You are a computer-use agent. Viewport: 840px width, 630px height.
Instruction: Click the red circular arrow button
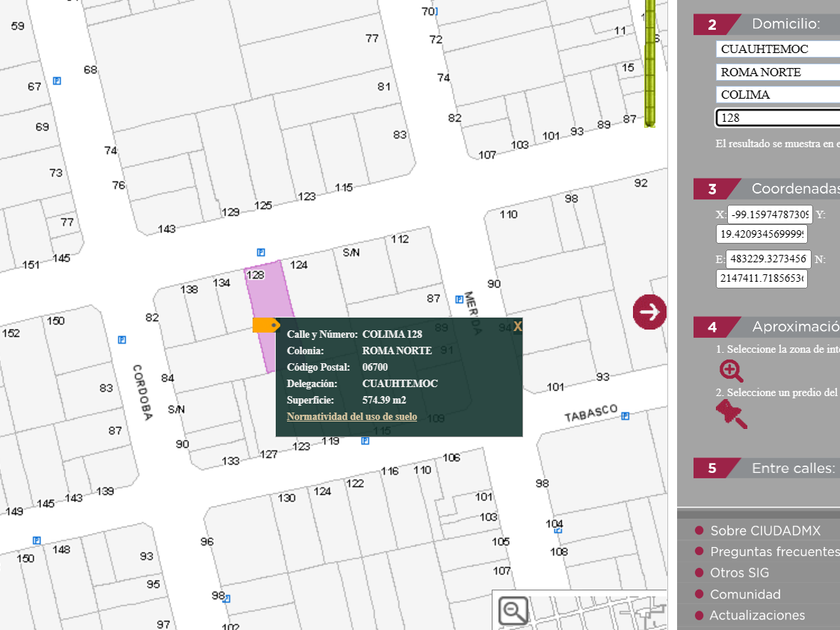(x=650, y=311)
